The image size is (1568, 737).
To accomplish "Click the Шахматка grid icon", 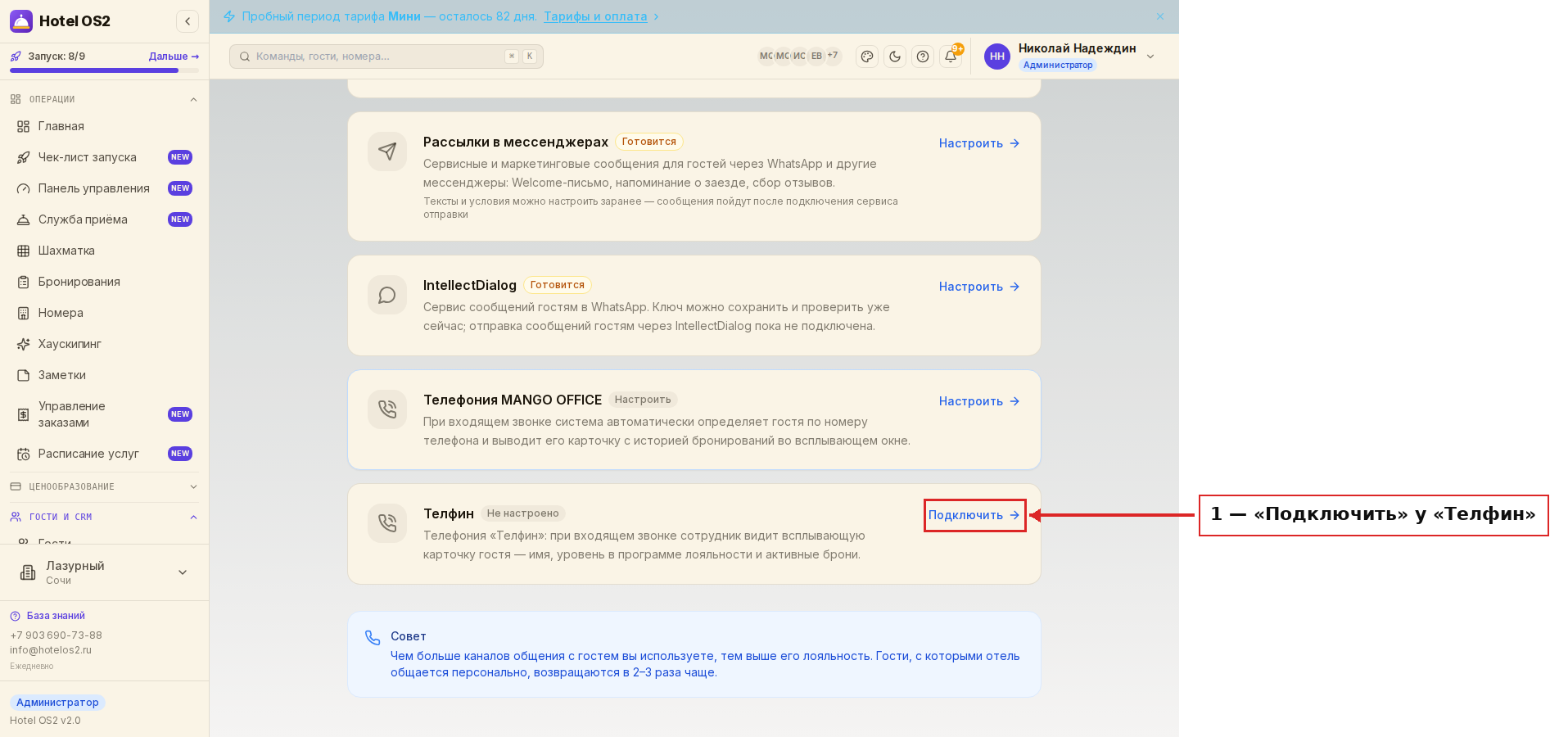I will tap(24, 251).
